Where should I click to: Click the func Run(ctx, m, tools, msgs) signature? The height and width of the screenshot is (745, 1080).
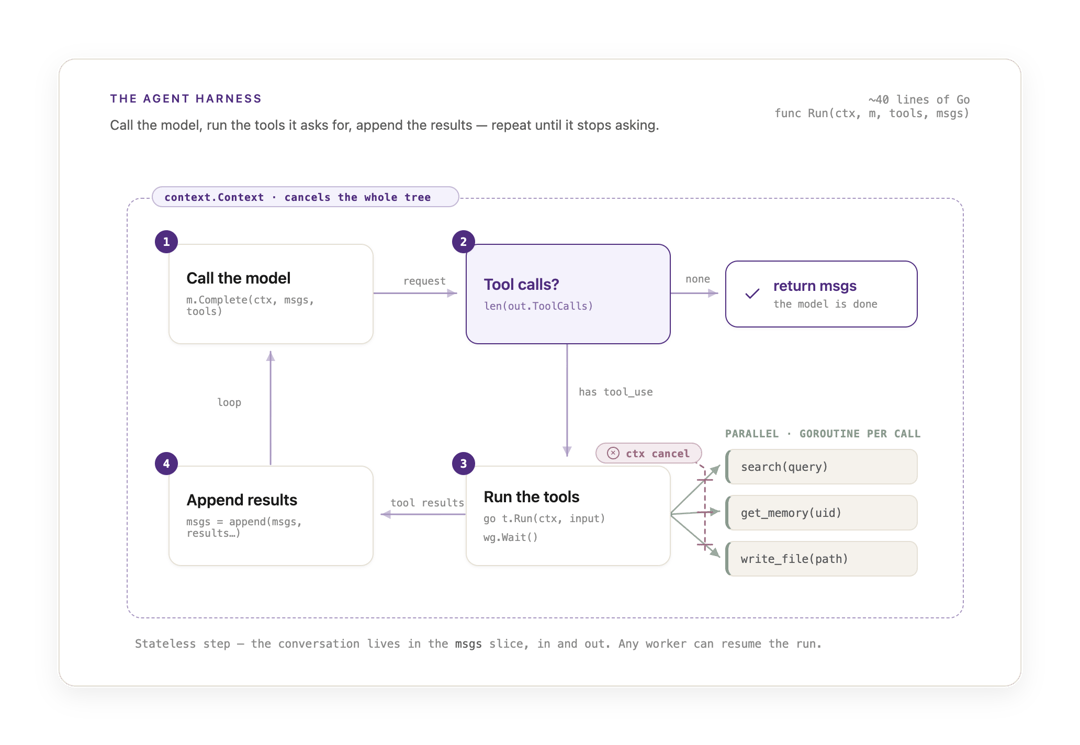(872, 114)
